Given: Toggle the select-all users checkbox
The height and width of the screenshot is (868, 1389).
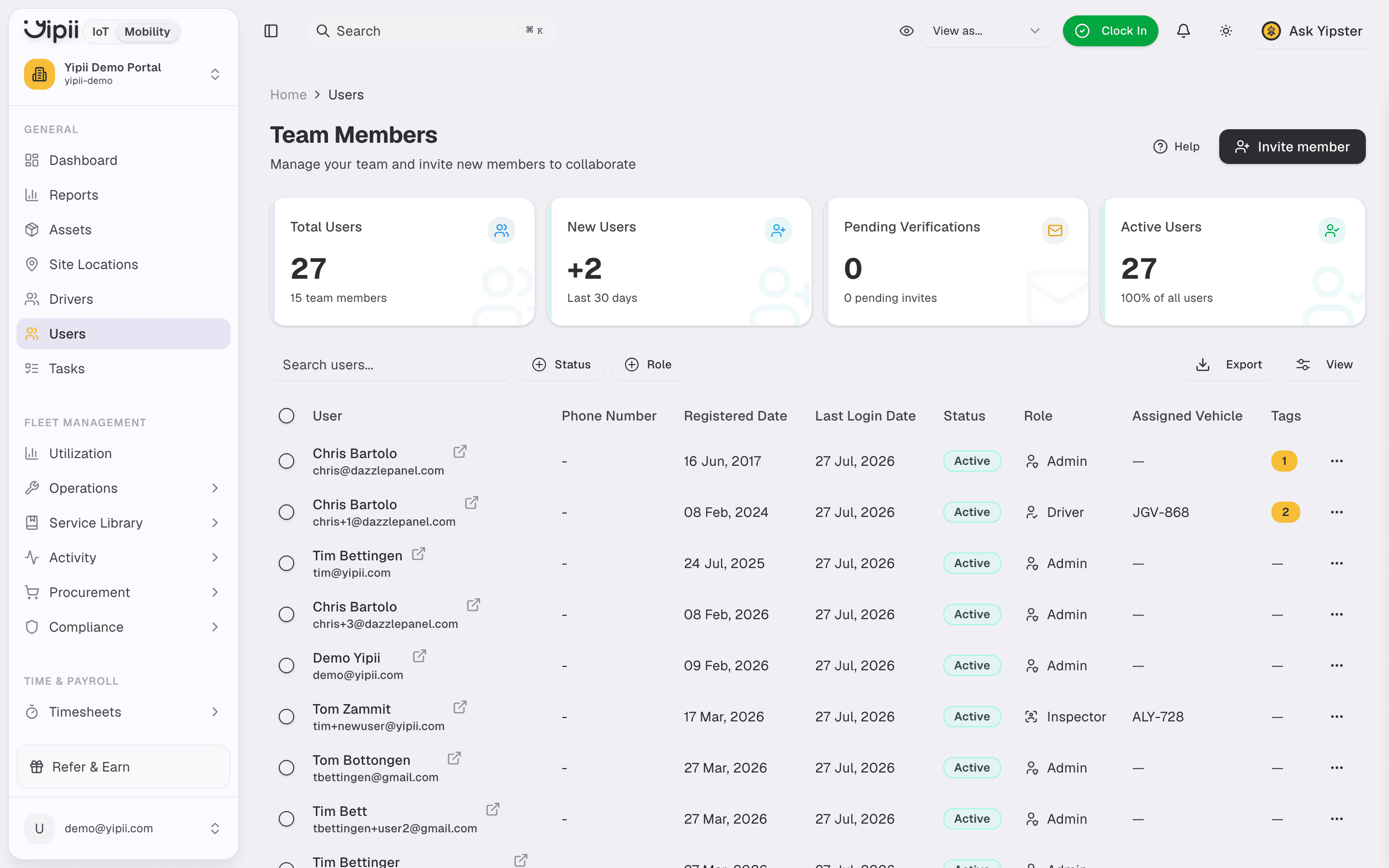Looking at the screenshot, I should (x=286, y=416).
